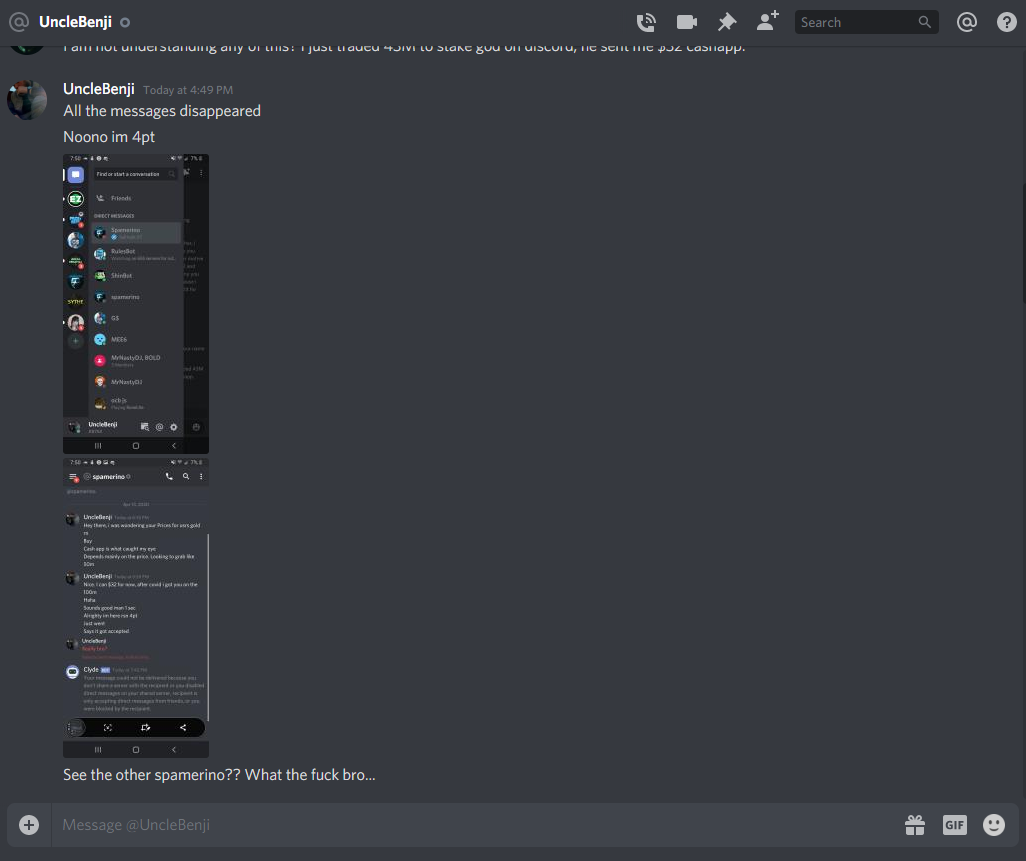Open the second phone screenshot attachment

pyautogui.click(x=136, y=608)
